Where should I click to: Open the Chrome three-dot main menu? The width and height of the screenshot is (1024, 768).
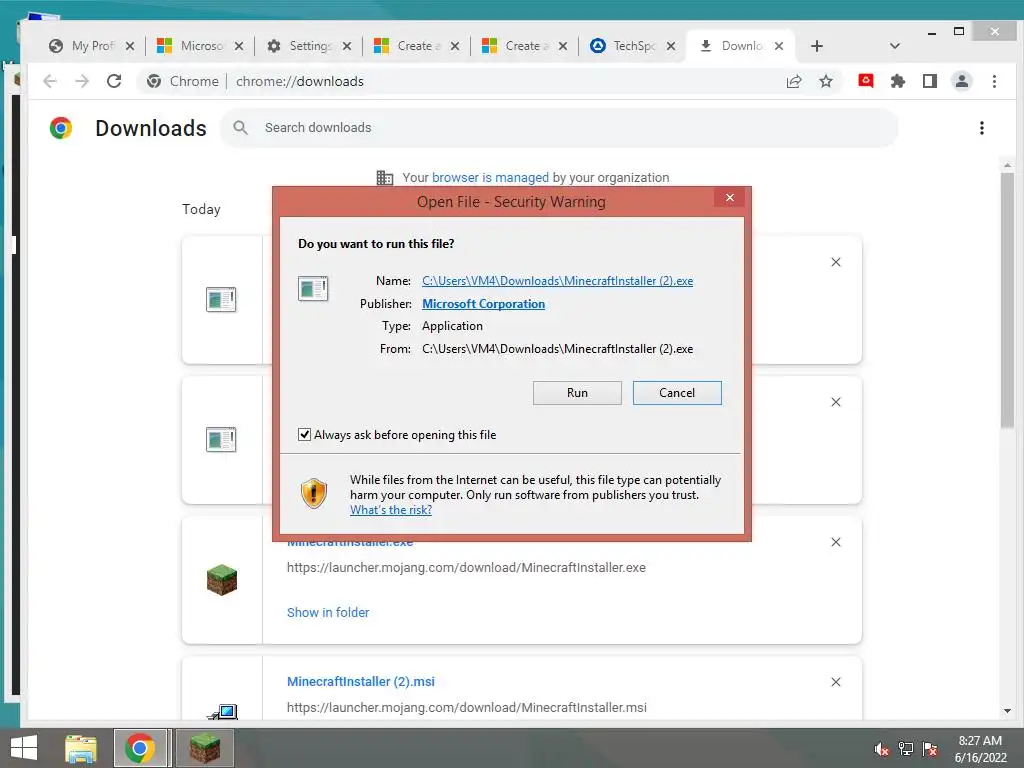994,81
